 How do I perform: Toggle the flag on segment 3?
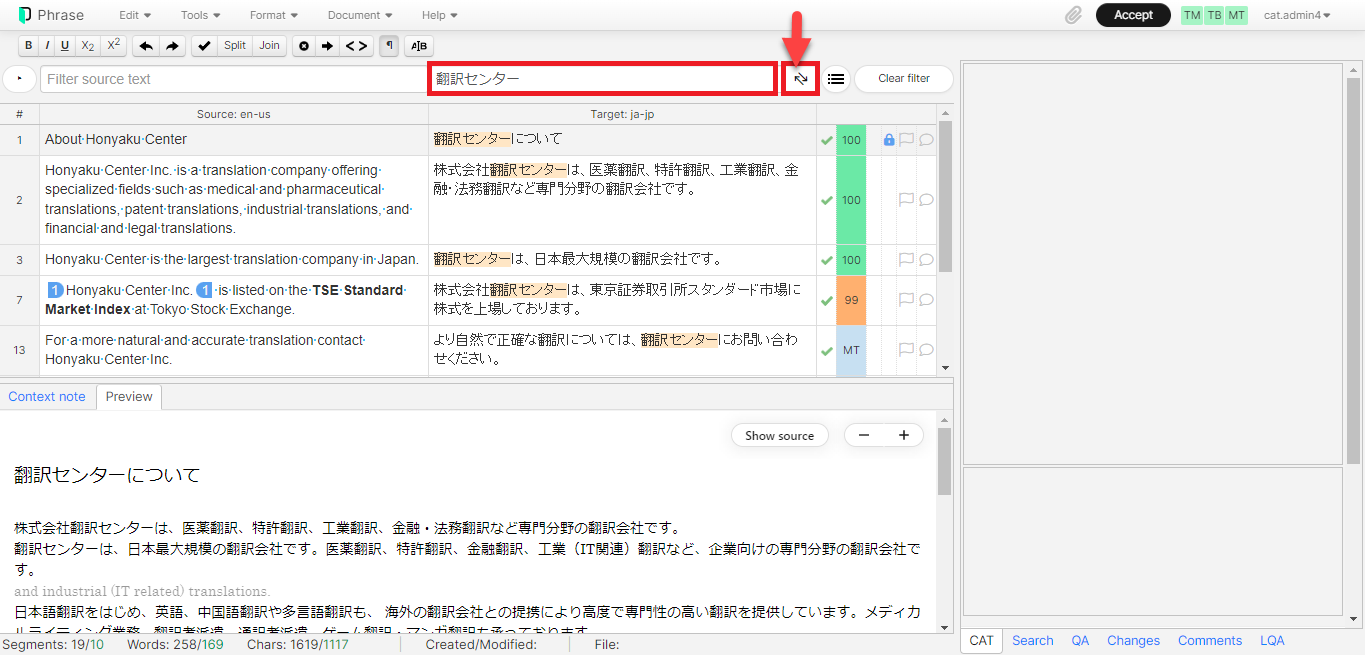906,260
